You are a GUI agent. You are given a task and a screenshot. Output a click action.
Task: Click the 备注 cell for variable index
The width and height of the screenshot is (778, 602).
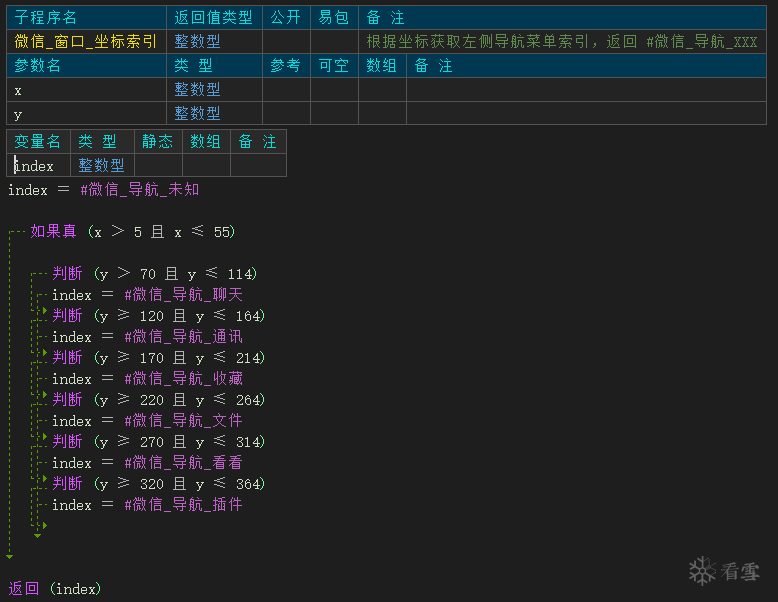click(x=258, y=165)
